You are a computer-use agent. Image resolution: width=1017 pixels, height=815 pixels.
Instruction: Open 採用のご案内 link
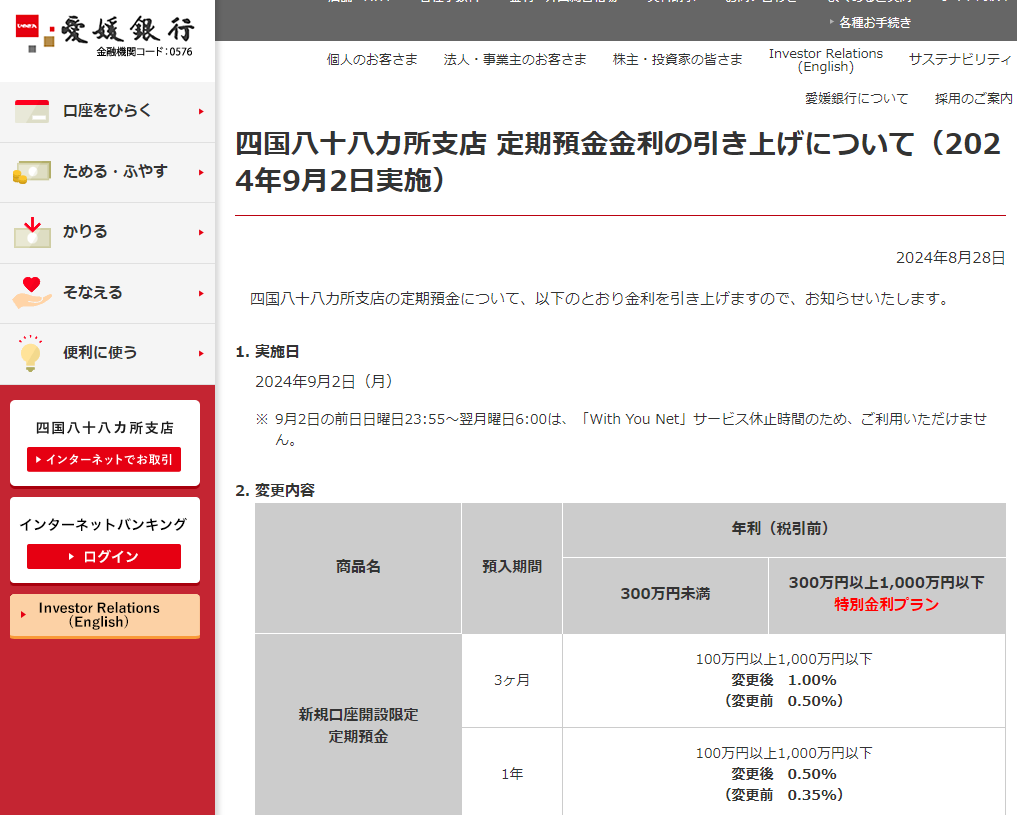click(974, 99)
